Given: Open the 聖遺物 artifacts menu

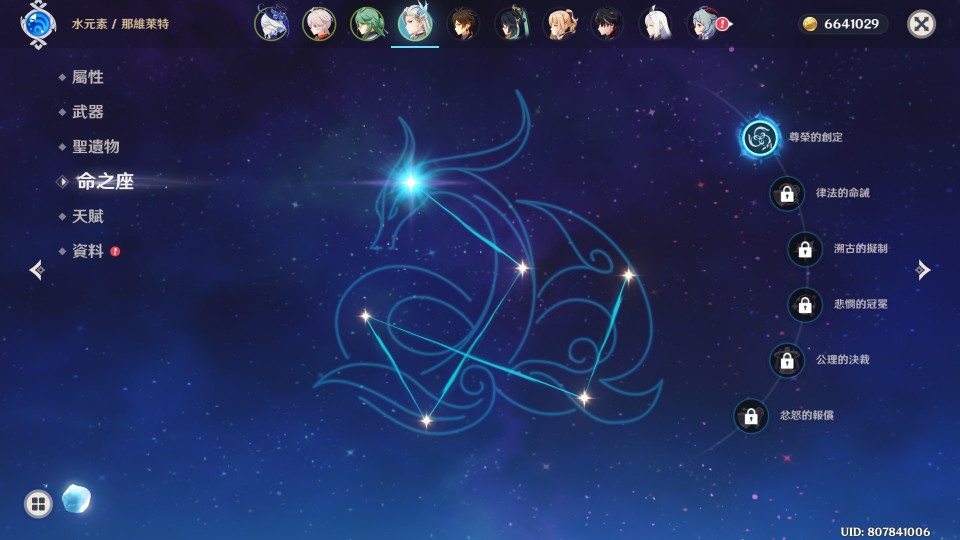Looking at the screenshot, I should pyautogui.click(x=96, y=147).
